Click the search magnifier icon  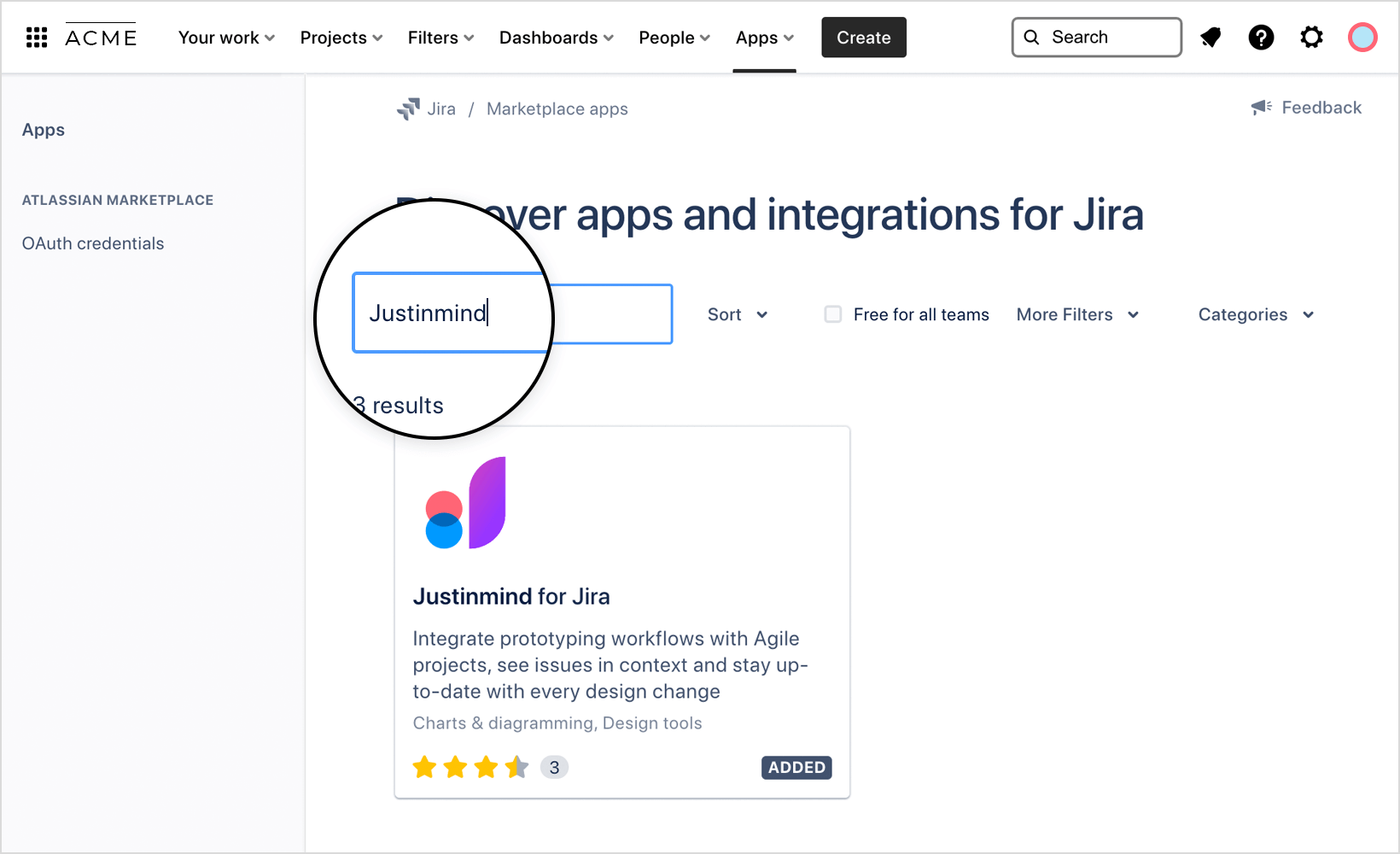[x=1031, y=38]
